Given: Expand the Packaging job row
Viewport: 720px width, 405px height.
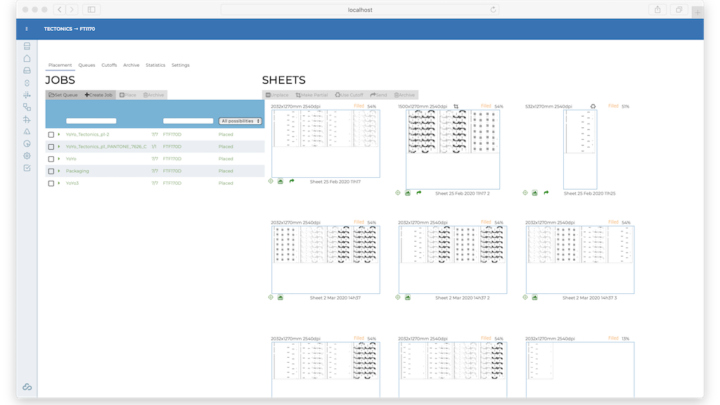Looking at the screenshot, I should [x=59, y=171].
